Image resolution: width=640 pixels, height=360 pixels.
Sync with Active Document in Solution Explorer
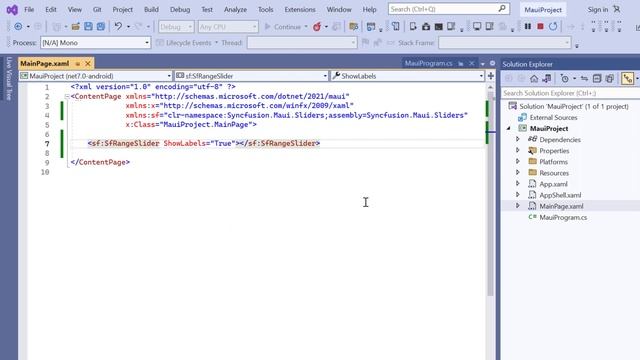point(584,78)
